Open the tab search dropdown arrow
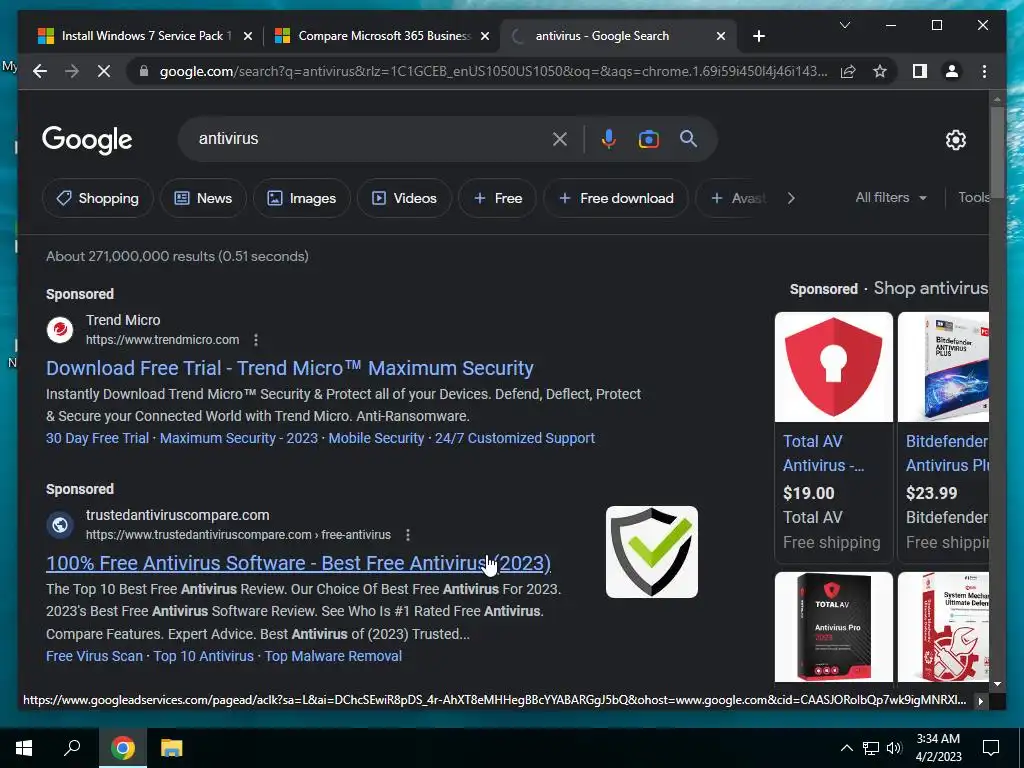This screenshot has height=768, width=1024. pos(844,25)
